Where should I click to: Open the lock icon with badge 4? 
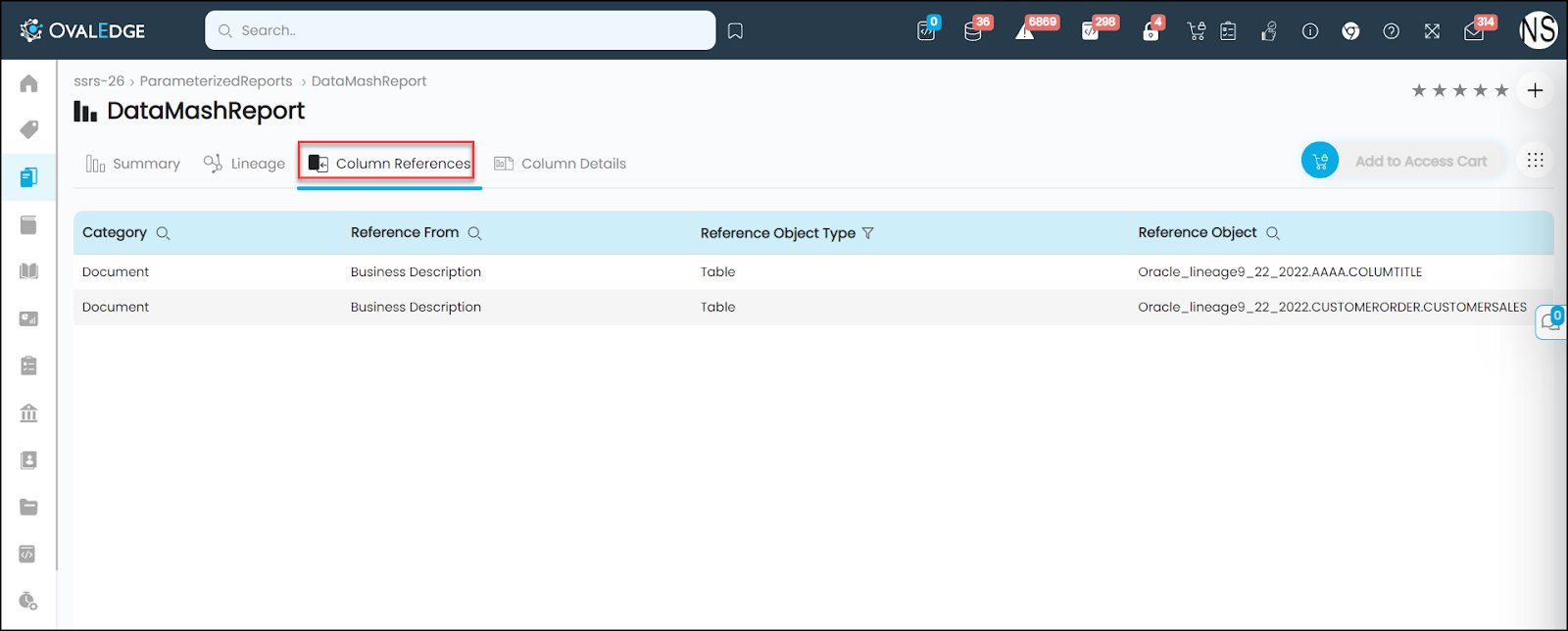pyautogui.click(x=1151, y=30)
